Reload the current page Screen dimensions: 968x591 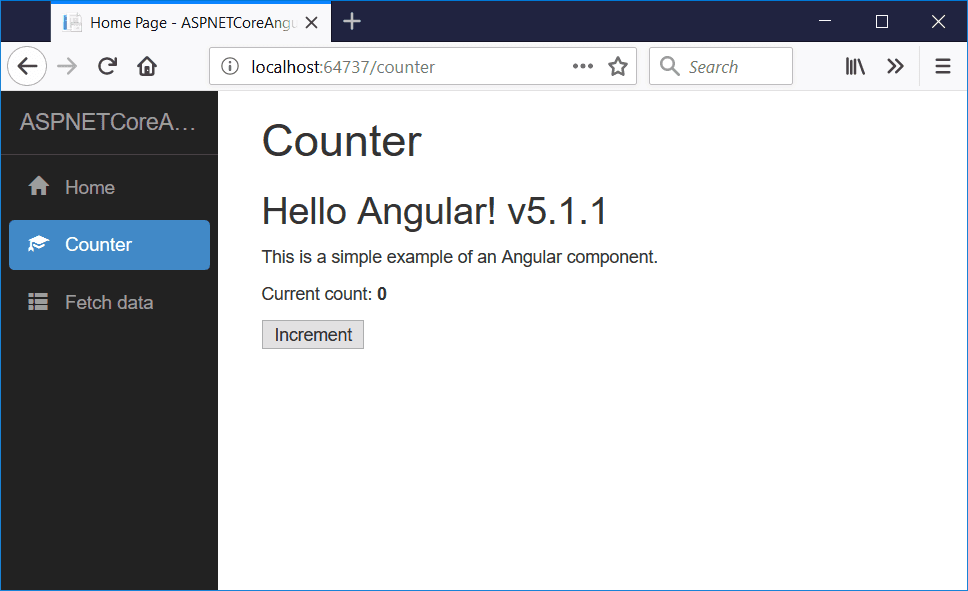tap(107, 66)
